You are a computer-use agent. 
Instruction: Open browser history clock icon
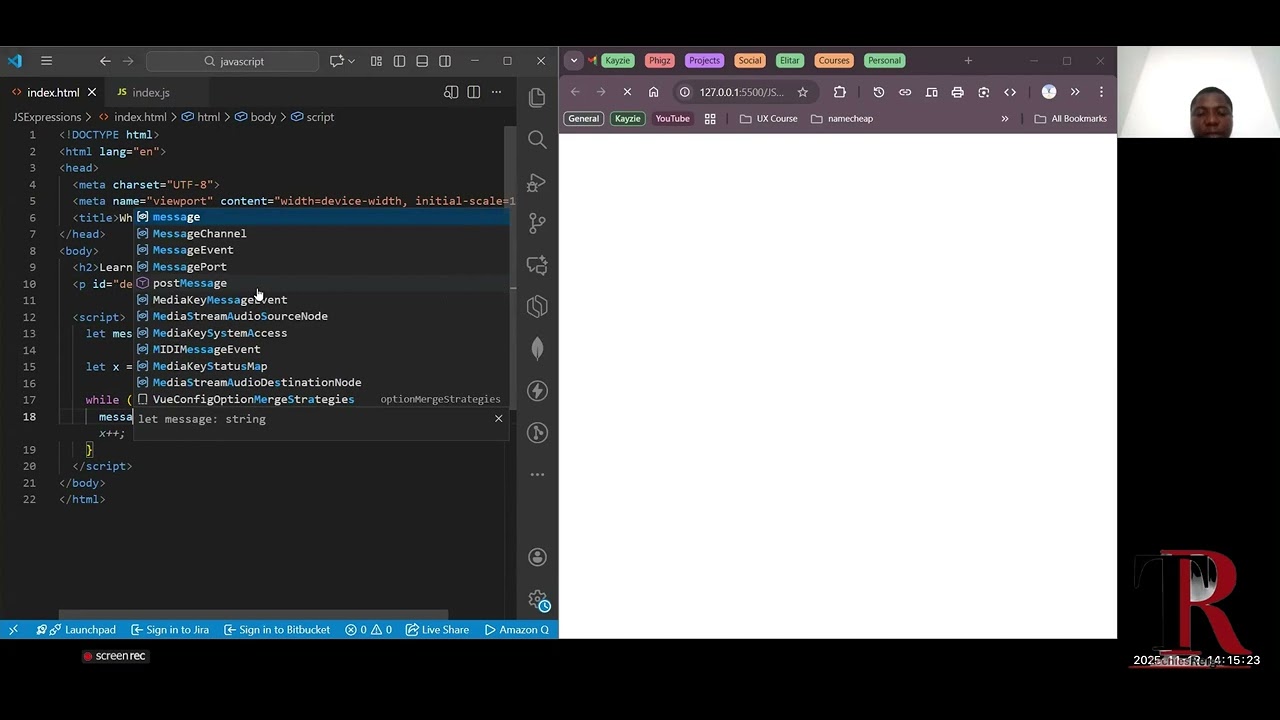pyautogui.click(x=878, y=92)
